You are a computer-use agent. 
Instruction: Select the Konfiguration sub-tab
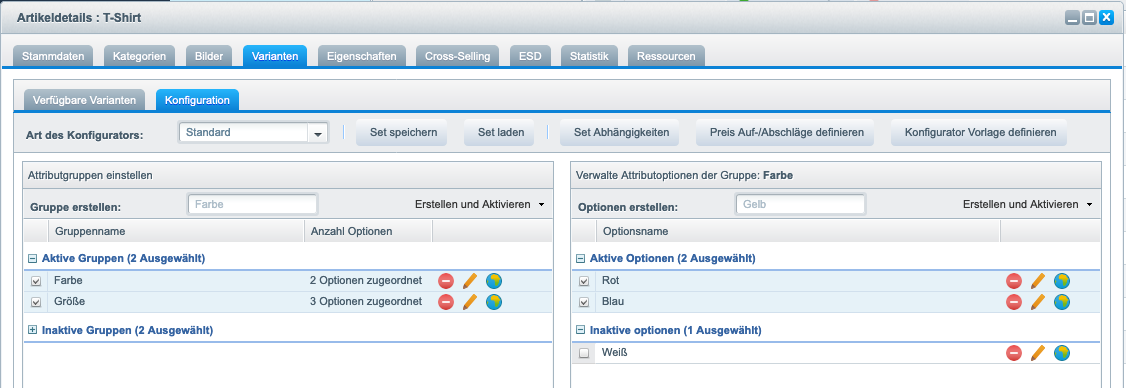click(x=197, y=100)
